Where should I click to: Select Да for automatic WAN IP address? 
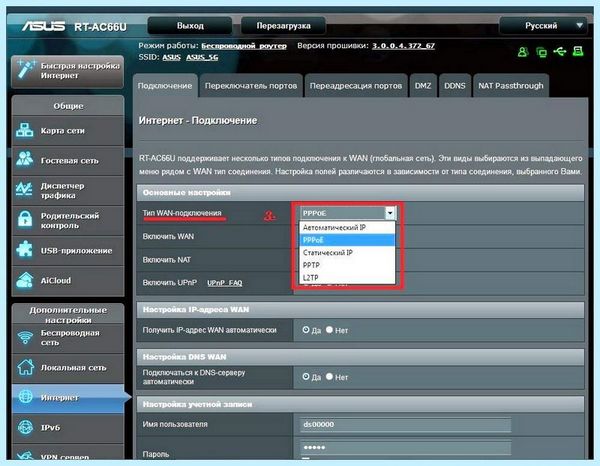(306, 329)
